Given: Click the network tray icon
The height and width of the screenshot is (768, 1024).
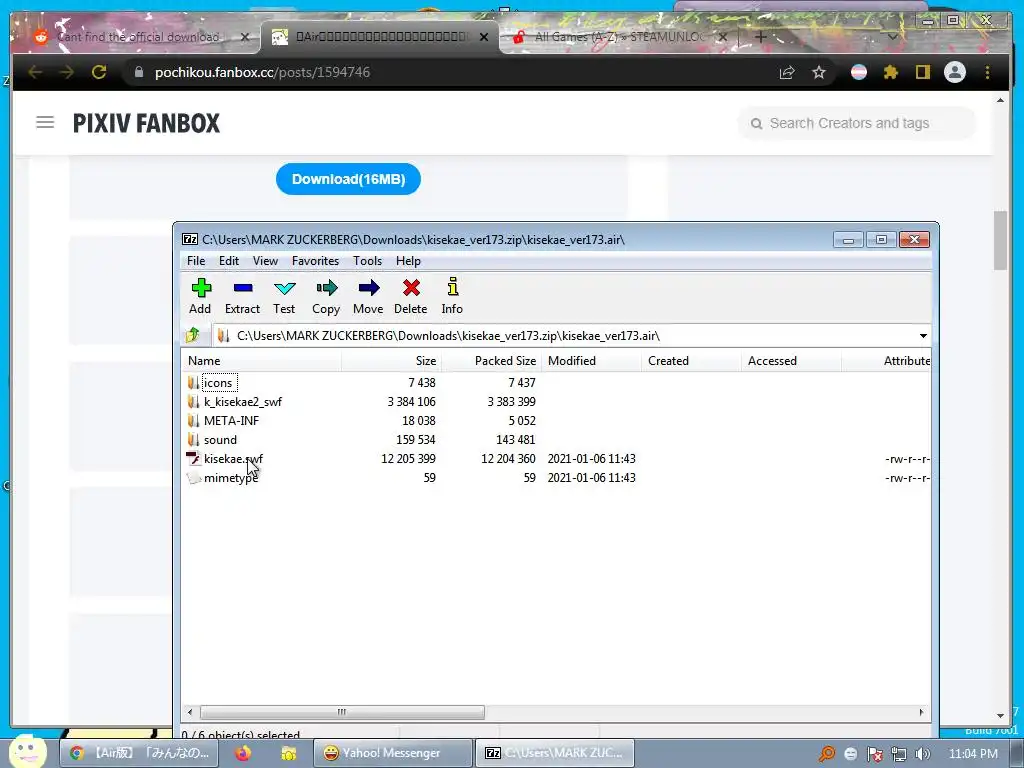Looking at the screenshot, I should [899, 754].
